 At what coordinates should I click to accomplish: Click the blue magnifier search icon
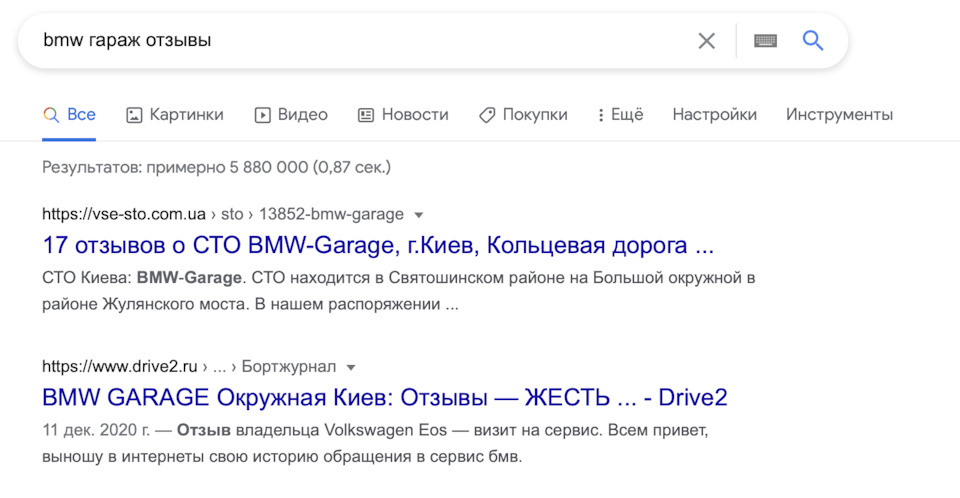(813, 40)
